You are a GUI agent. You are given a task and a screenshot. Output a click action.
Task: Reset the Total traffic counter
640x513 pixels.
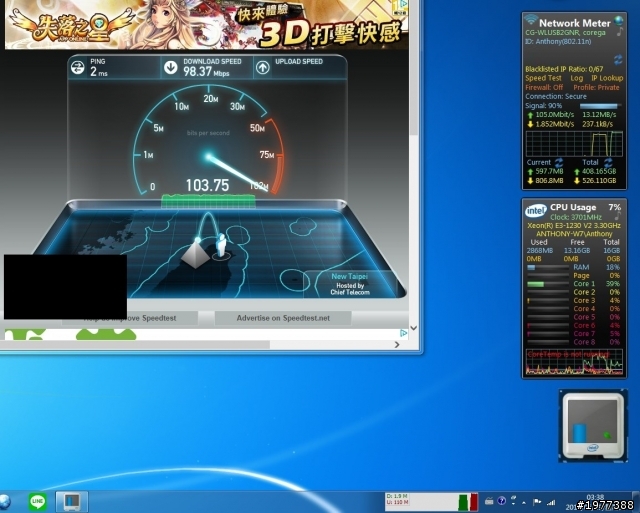[608, 162]
